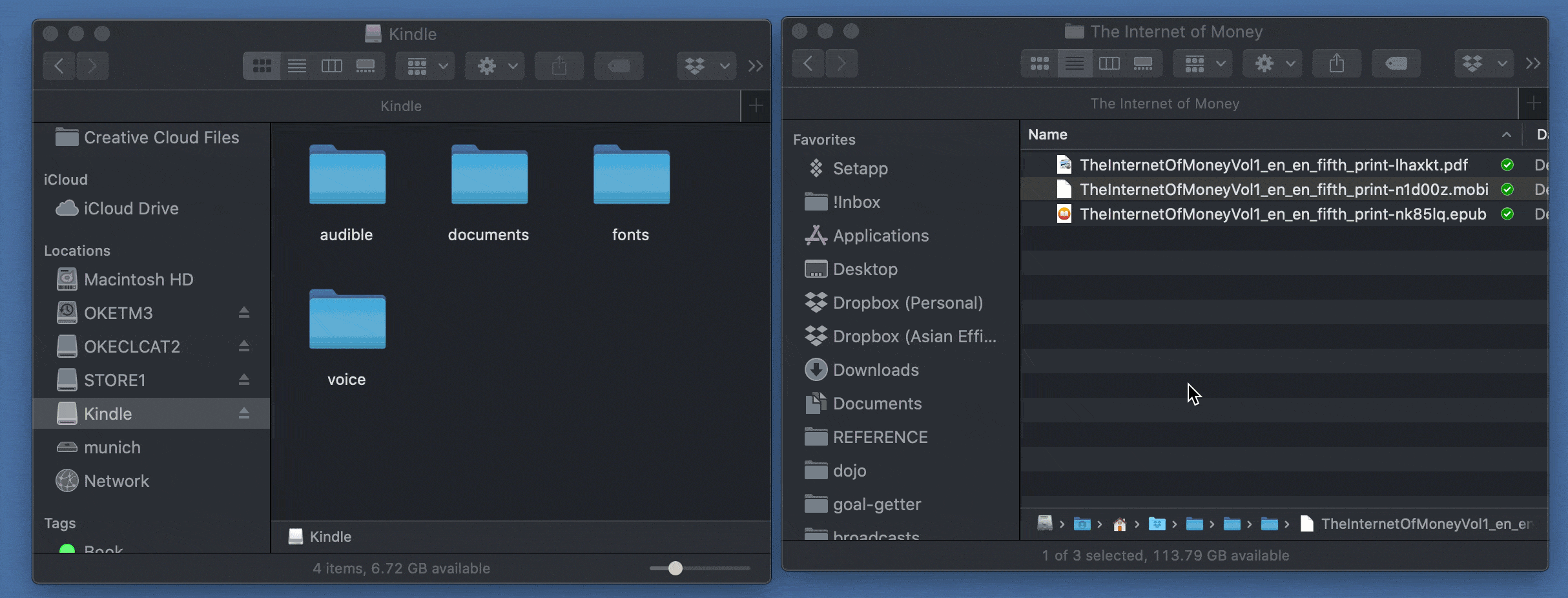The width and height of the screenshot is (1568, 598).
Task: Switch Kindle window to icon view
Action: click(x=262, y=66)
